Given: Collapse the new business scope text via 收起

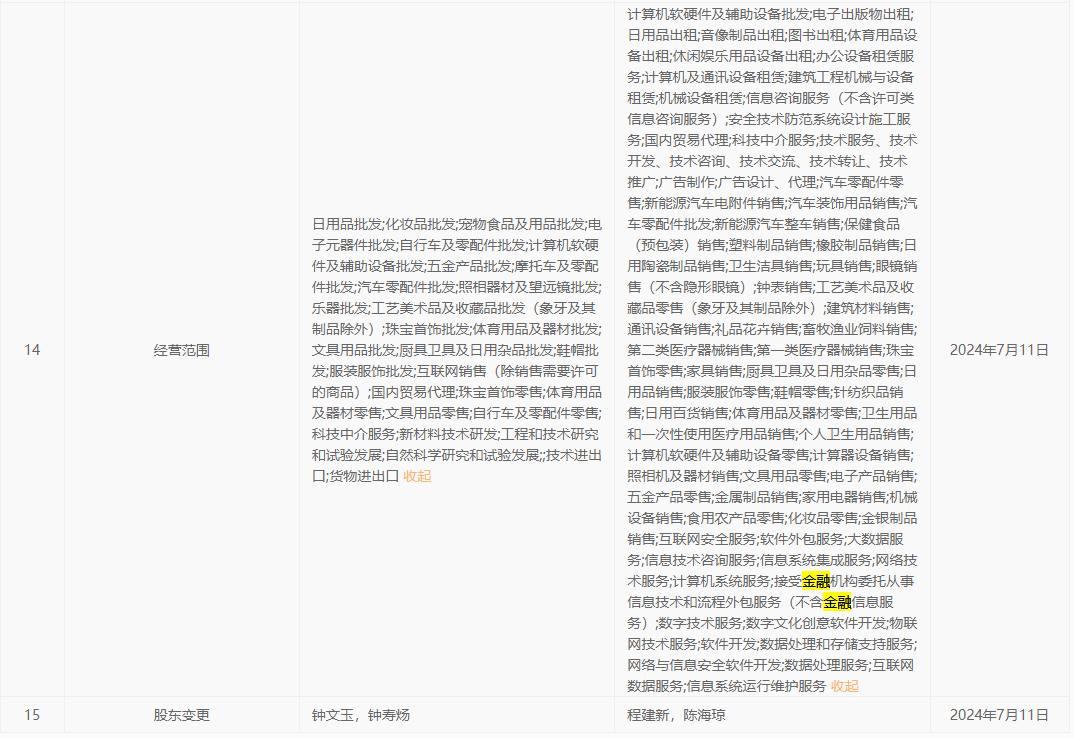Looking at the screenshot, I should point(844,686).
